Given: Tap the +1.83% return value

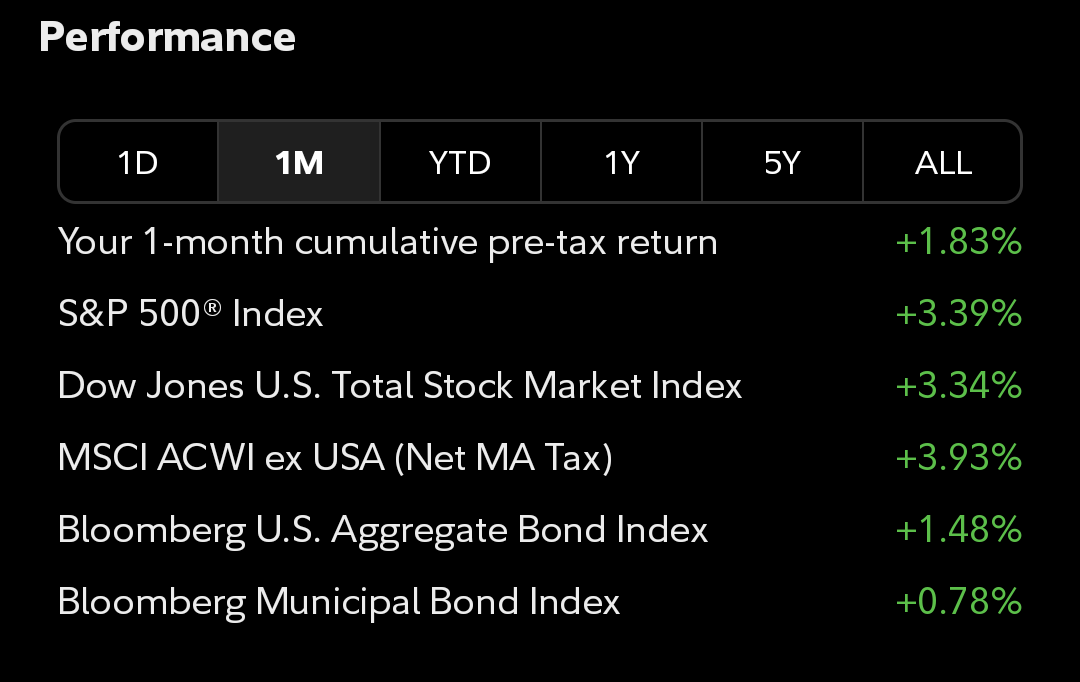Looking at the screenshot, I should coord(959,242).
